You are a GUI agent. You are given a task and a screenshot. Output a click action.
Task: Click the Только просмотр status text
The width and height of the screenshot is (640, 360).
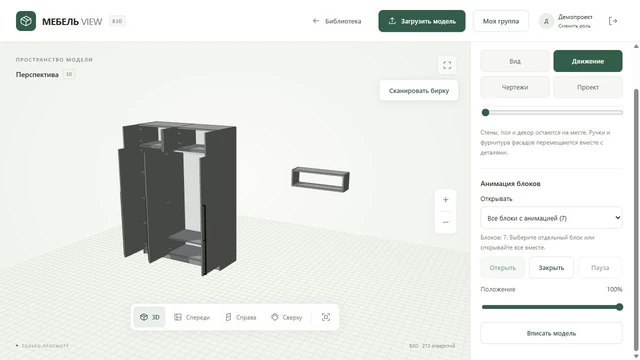coord(45,346)
